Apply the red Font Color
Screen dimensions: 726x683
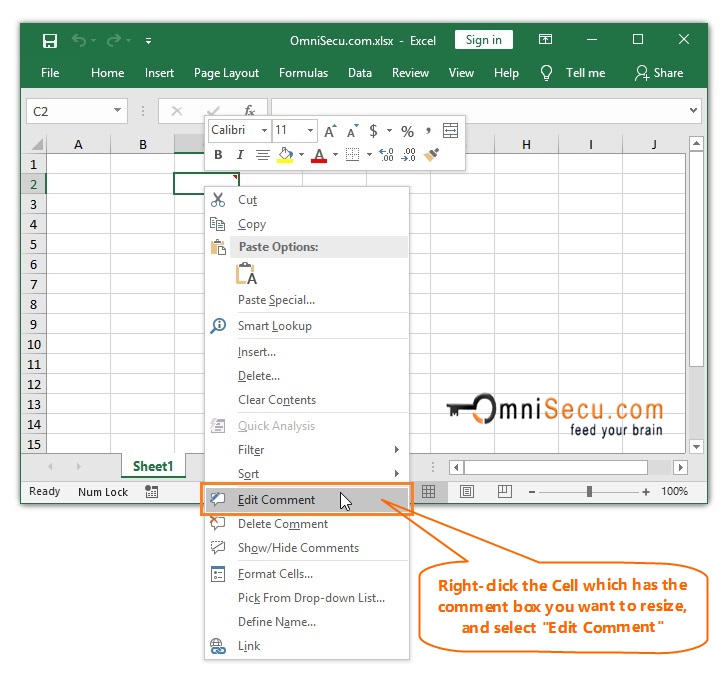click(319, 155)
